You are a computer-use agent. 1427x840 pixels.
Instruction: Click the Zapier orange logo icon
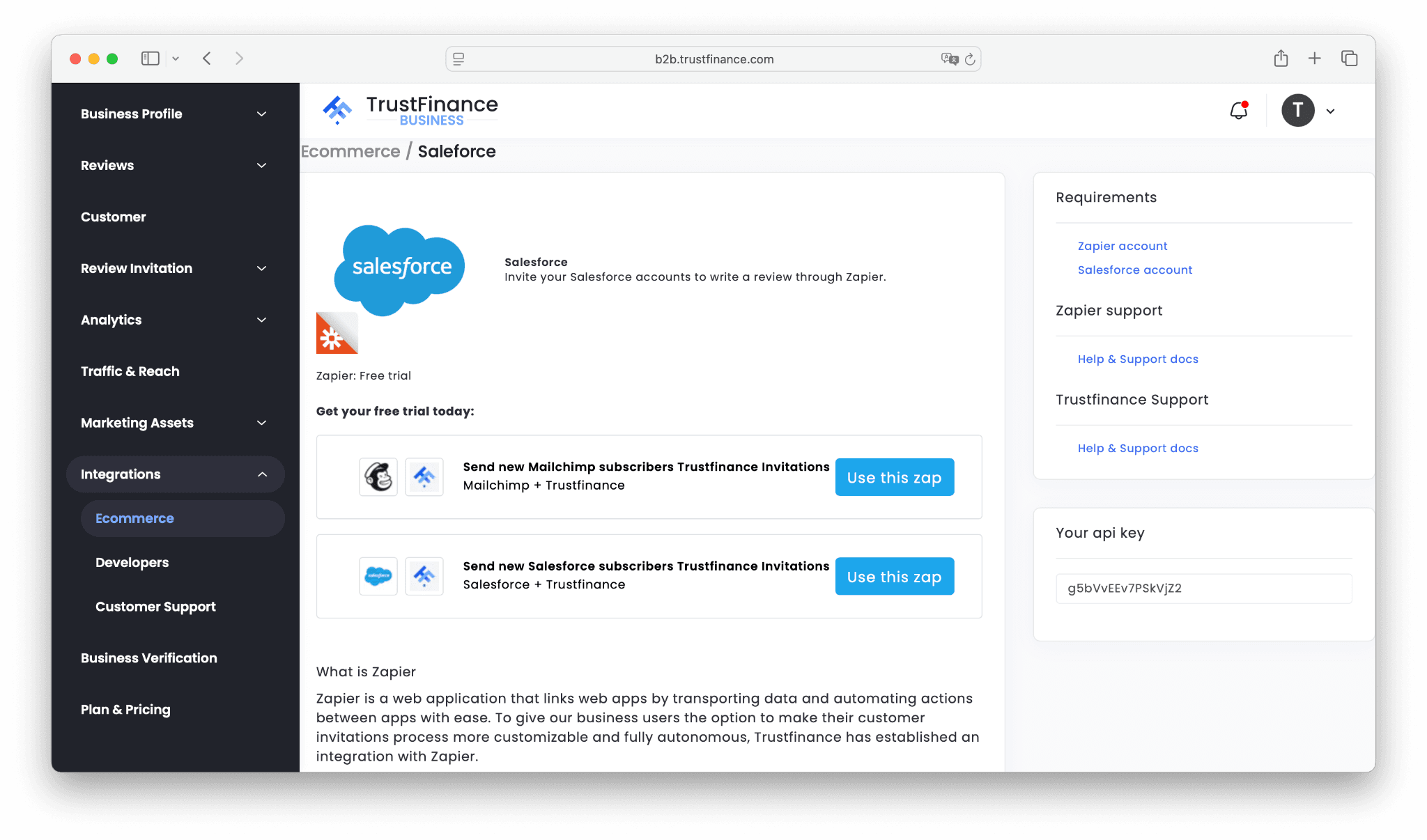pyautogui.click(x=337, y=334)
